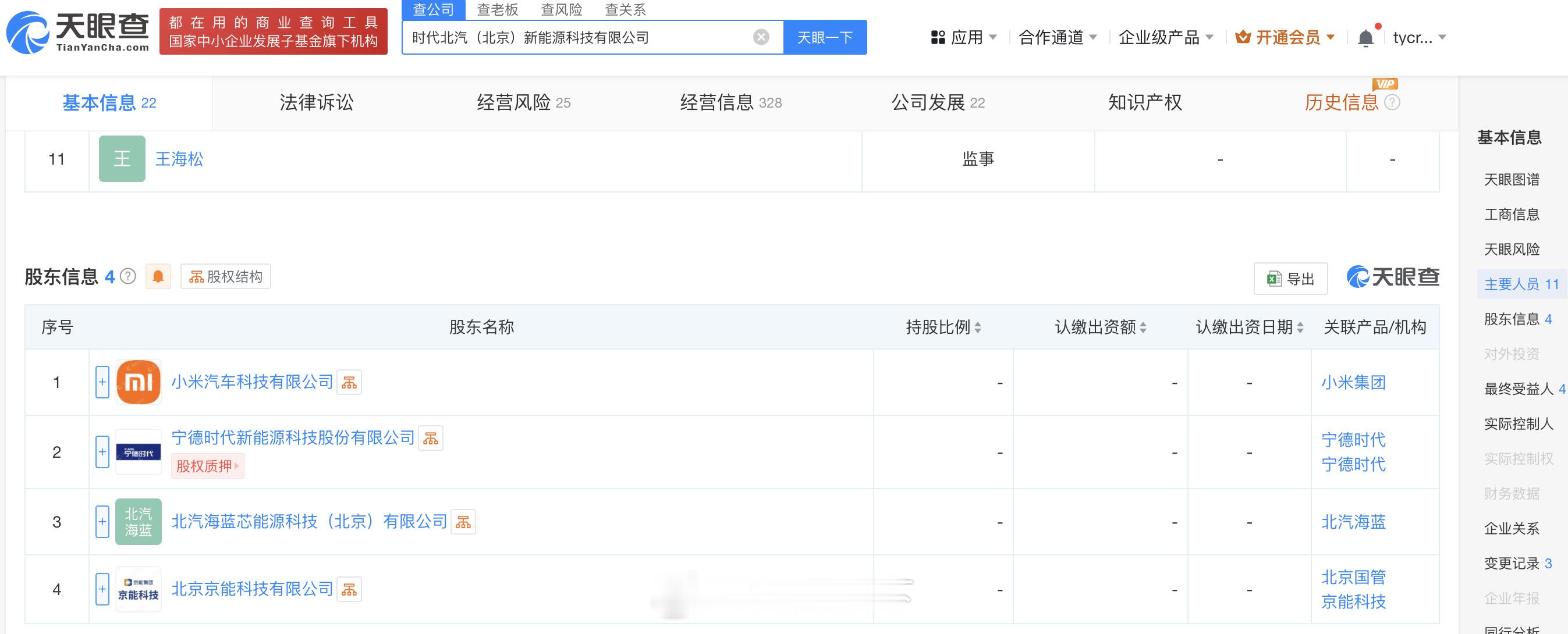Open the 合作通道 dropdown menu

pyautogui.click(x=1058, y=38)
